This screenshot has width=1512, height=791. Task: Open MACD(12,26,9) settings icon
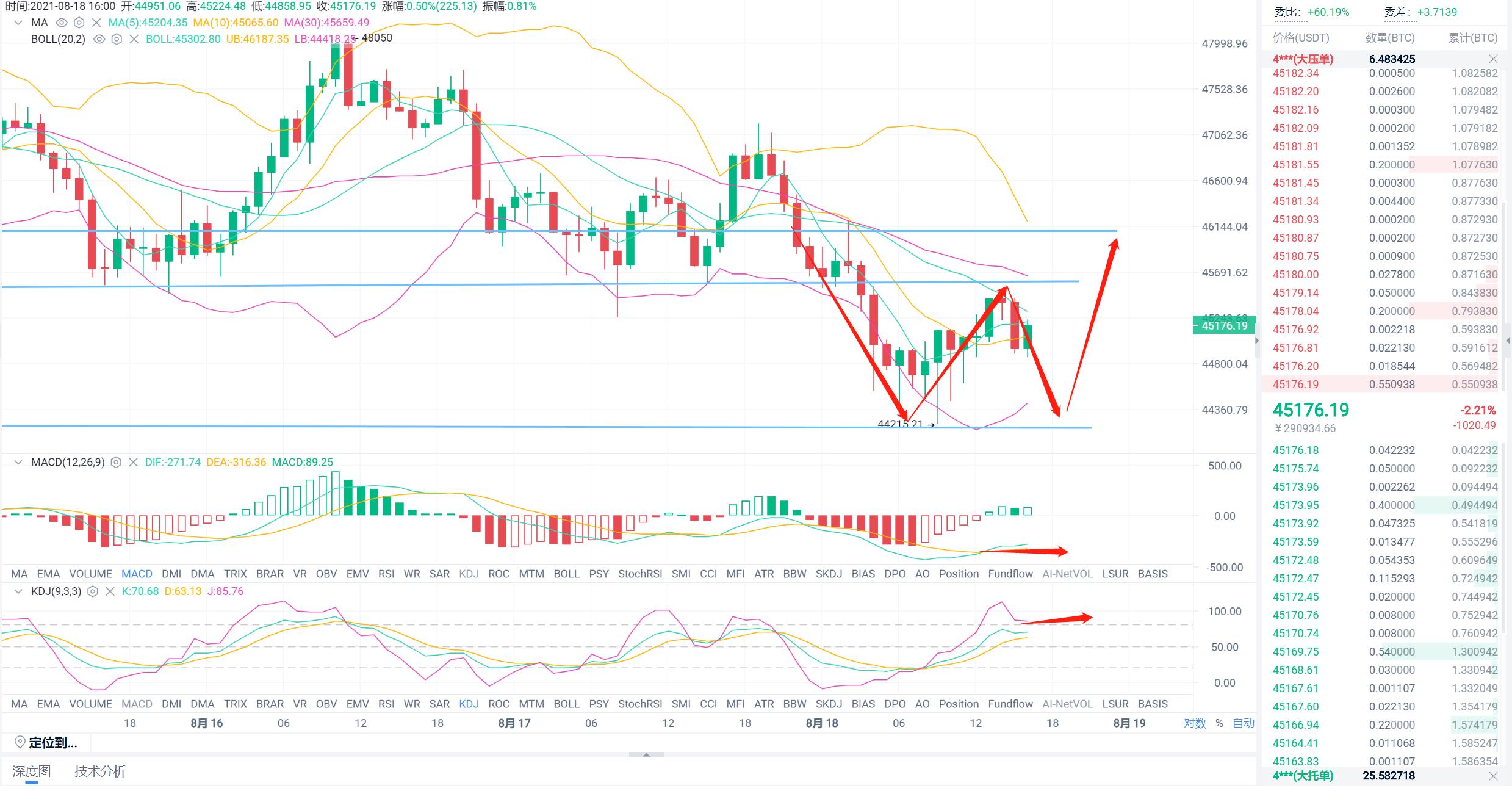(116, 462)
